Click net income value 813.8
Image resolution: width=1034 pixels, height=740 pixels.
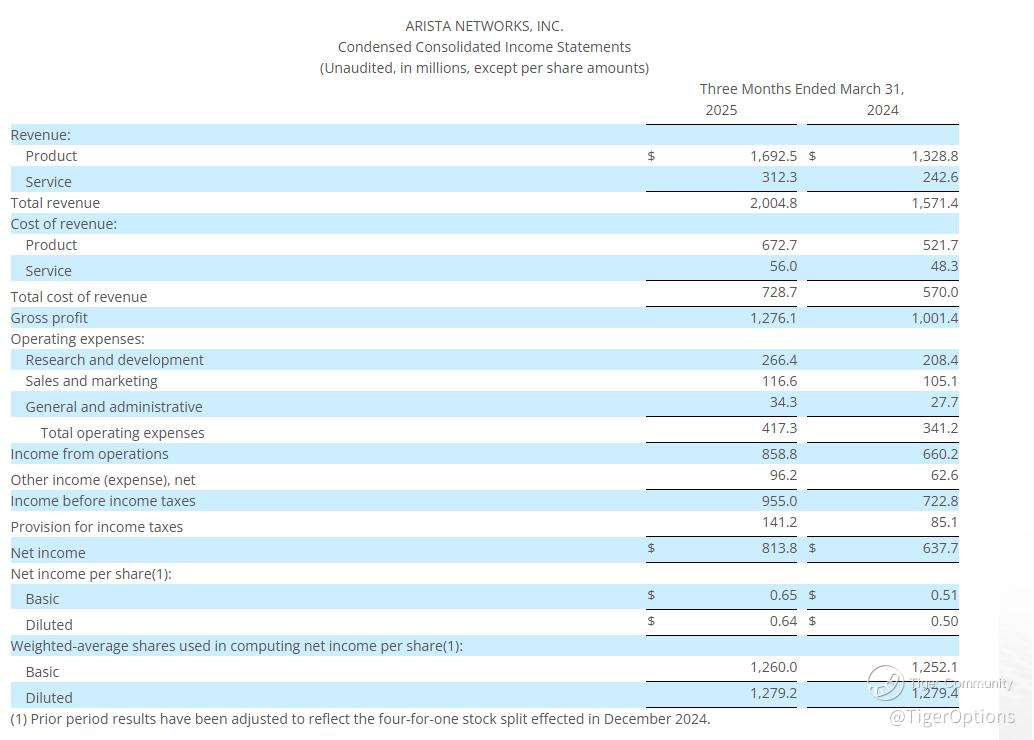click(x=779, y=548)
